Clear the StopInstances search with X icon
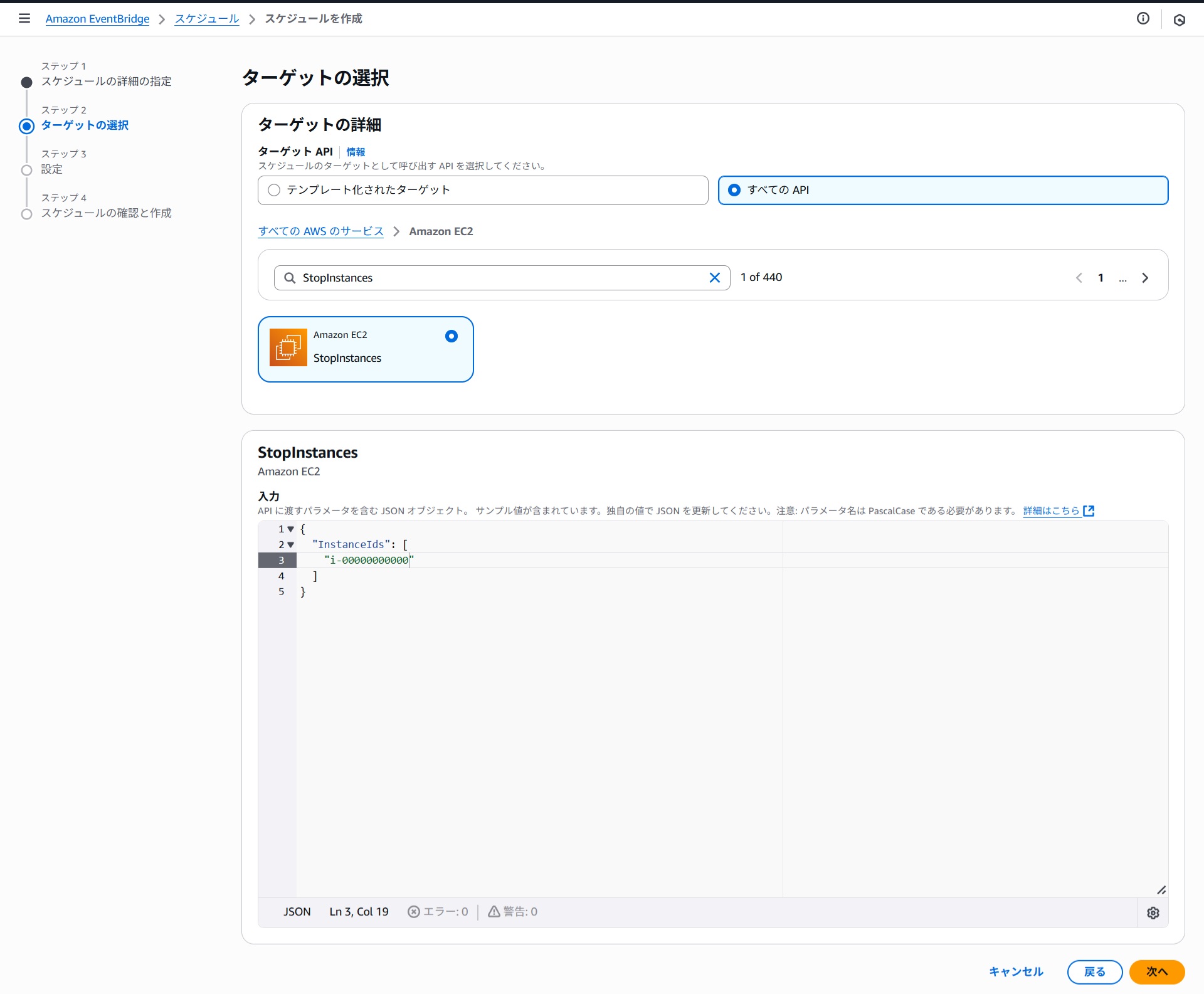Viewport: 1204px width, 994px height. click(714, 278)
